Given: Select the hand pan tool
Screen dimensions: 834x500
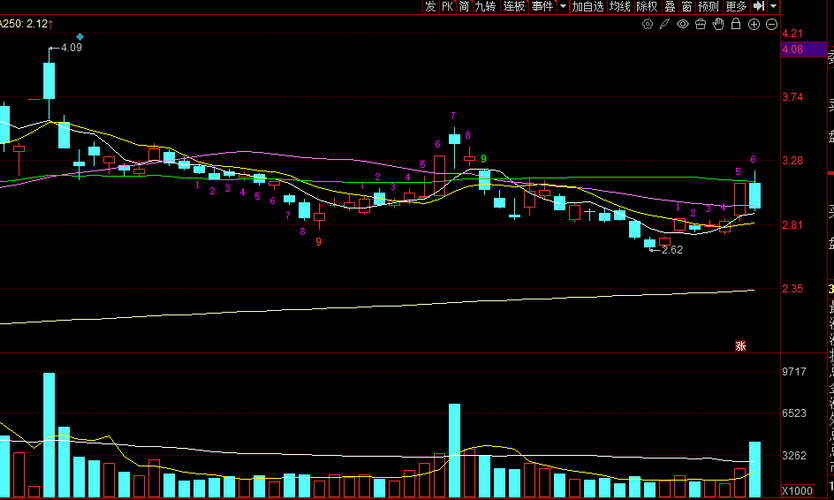Looking at the screenshot, I should [x=718, y=24].
